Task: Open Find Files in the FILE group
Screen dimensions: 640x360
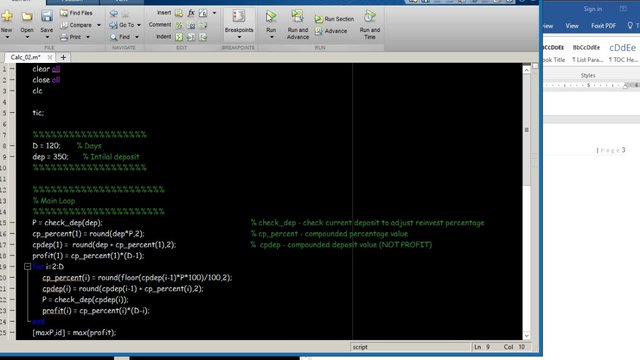Action: [x=76, y=13]
